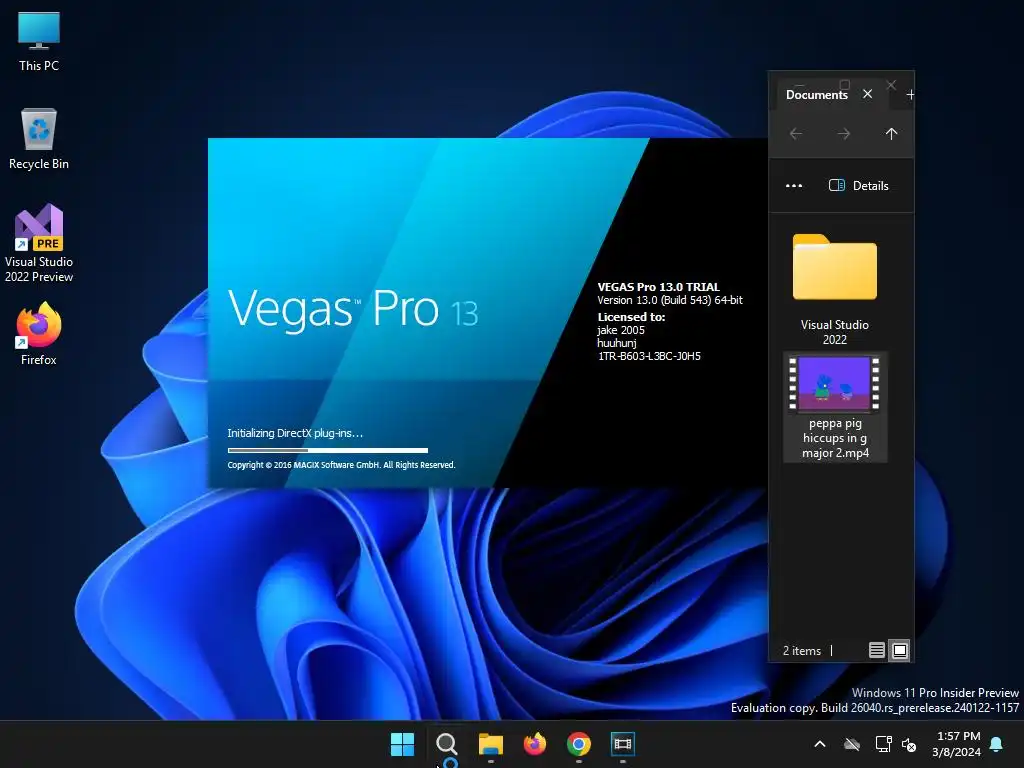Select the Firefox desktop shortcut

click(39, 334)
